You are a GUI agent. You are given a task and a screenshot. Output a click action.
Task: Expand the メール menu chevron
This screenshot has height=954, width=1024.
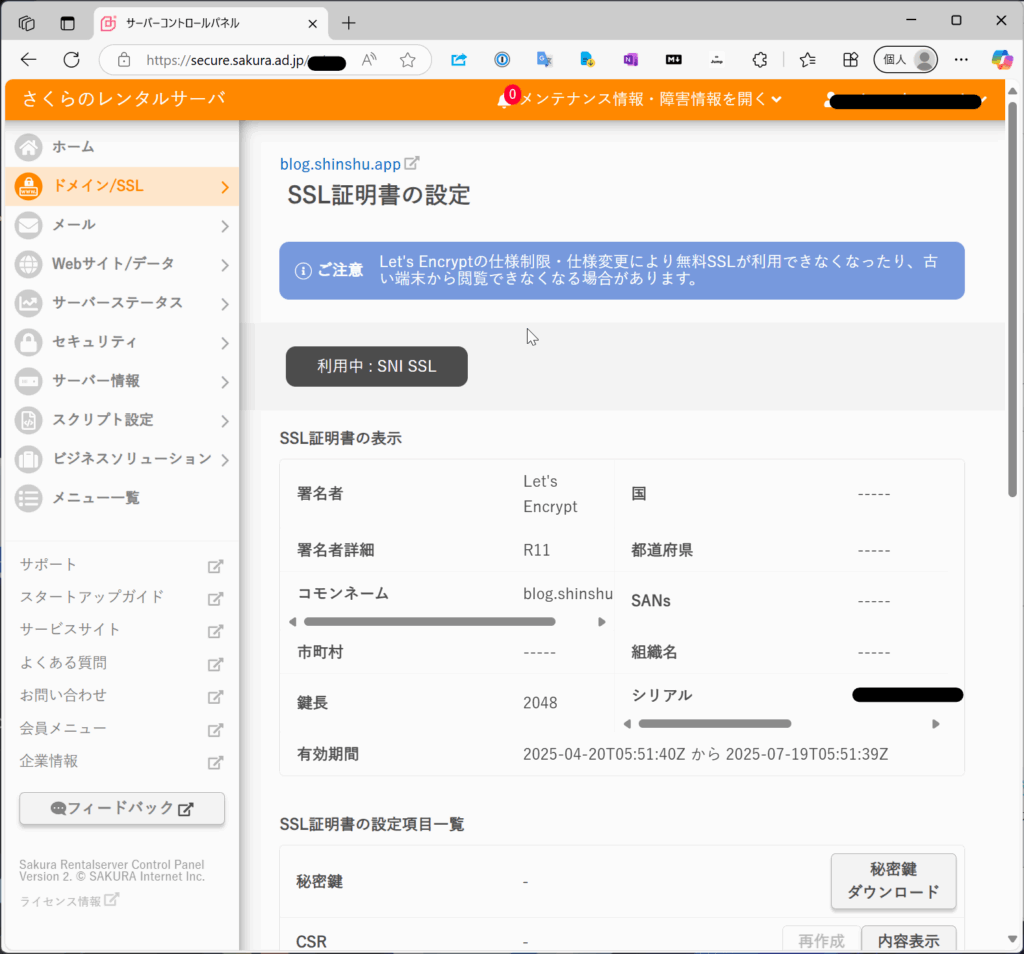pos(225,226)
